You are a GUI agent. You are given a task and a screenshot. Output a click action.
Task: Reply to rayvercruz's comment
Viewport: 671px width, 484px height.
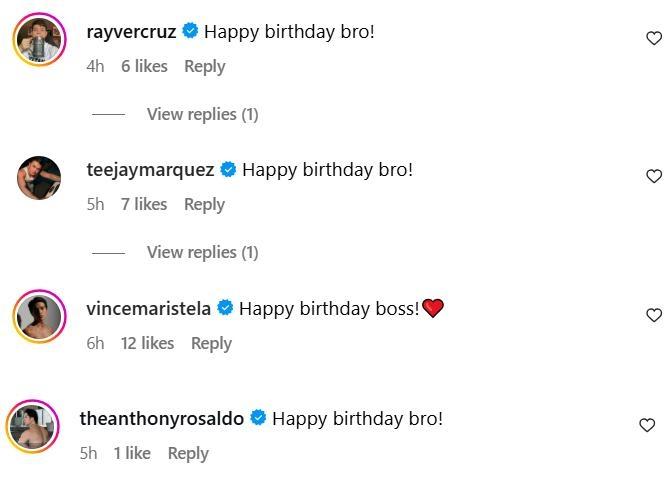coord(204,66)
